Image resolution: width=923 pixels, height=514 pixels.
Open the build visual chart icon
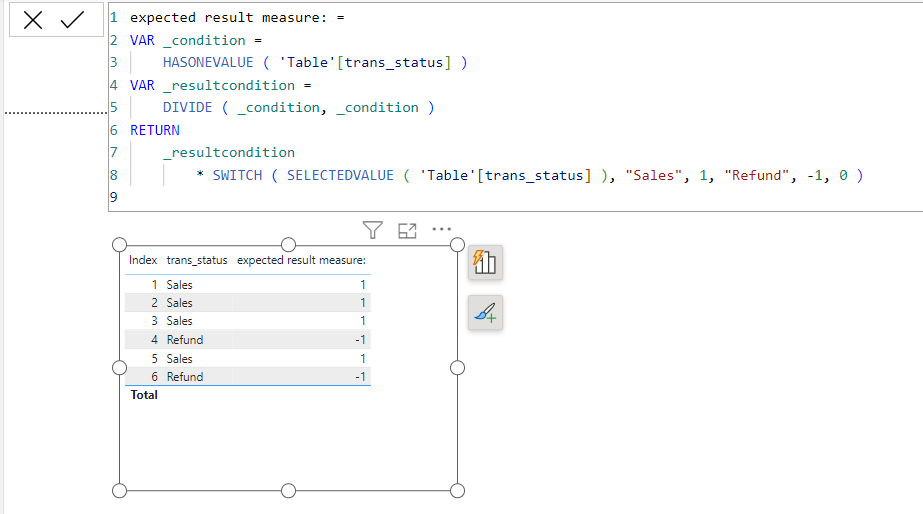(485, 262)
